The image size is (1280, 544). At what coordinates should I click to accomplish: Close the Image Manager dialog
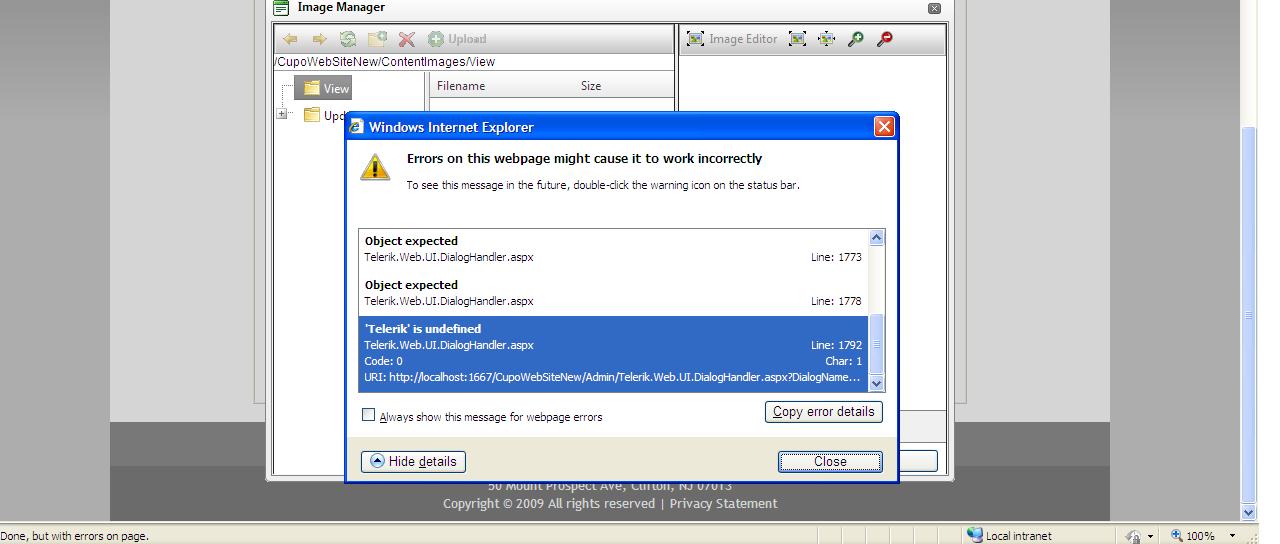[x=934, y=8]
